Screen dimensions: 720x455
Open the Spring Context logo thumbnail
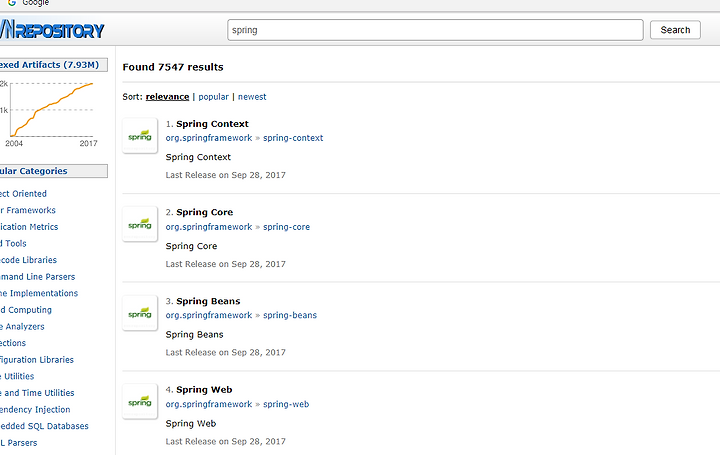click(140, 135)
